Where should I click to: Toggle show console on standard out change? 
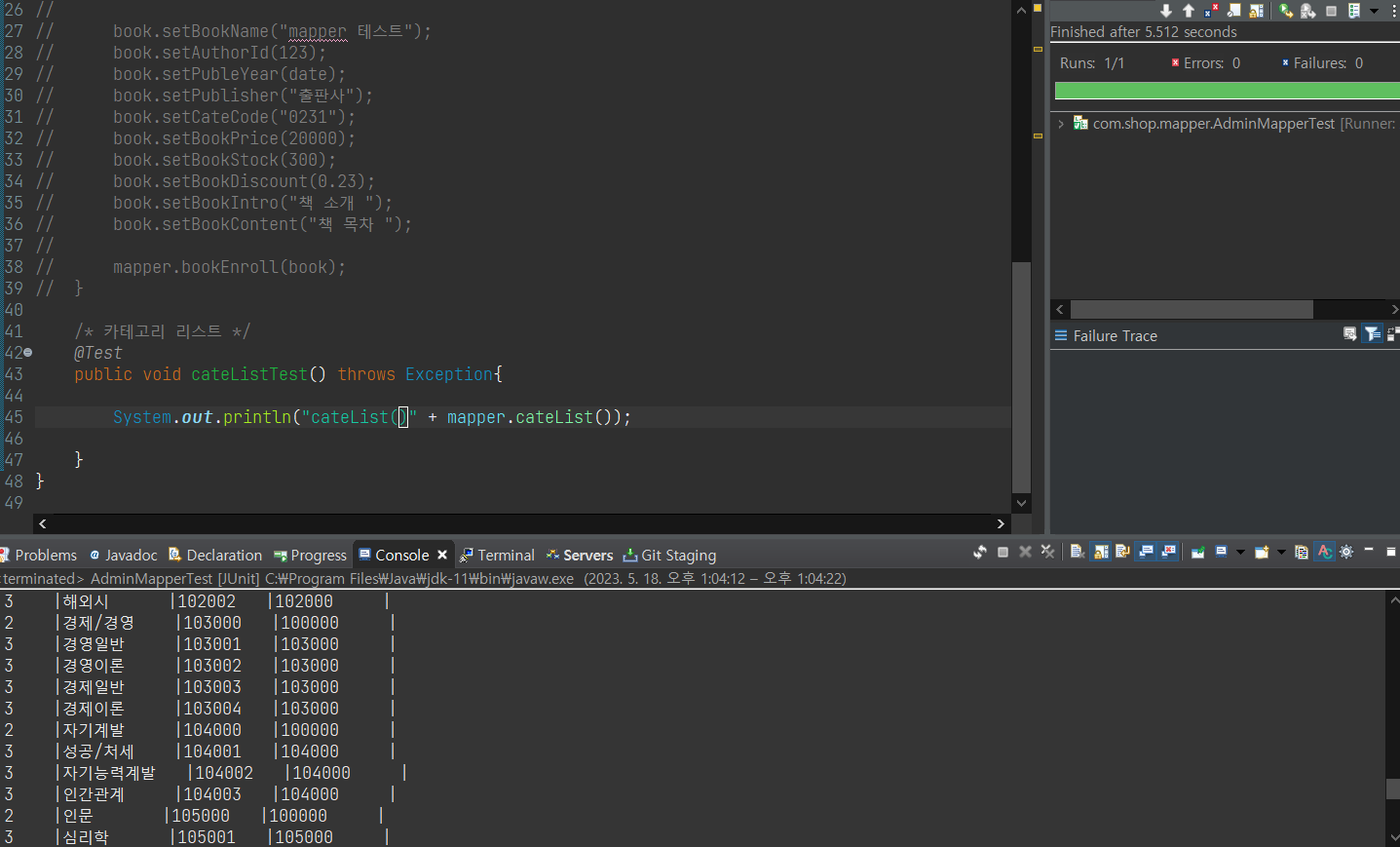tap(1146, 552)
